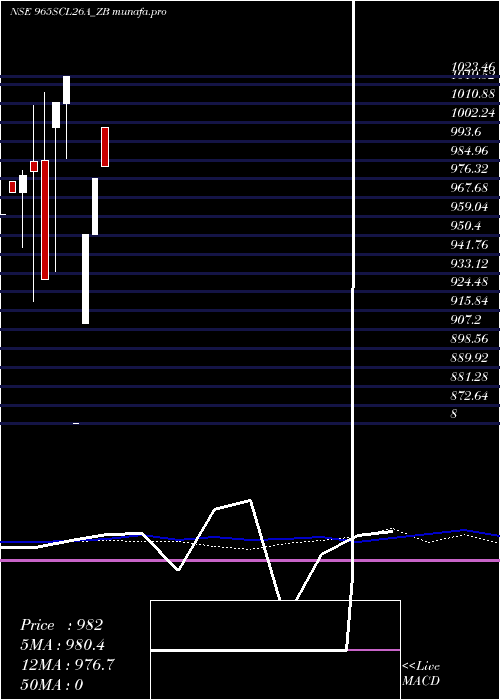
Task: Click the '5MA : 980.4' readout
Action: (63, 645)
